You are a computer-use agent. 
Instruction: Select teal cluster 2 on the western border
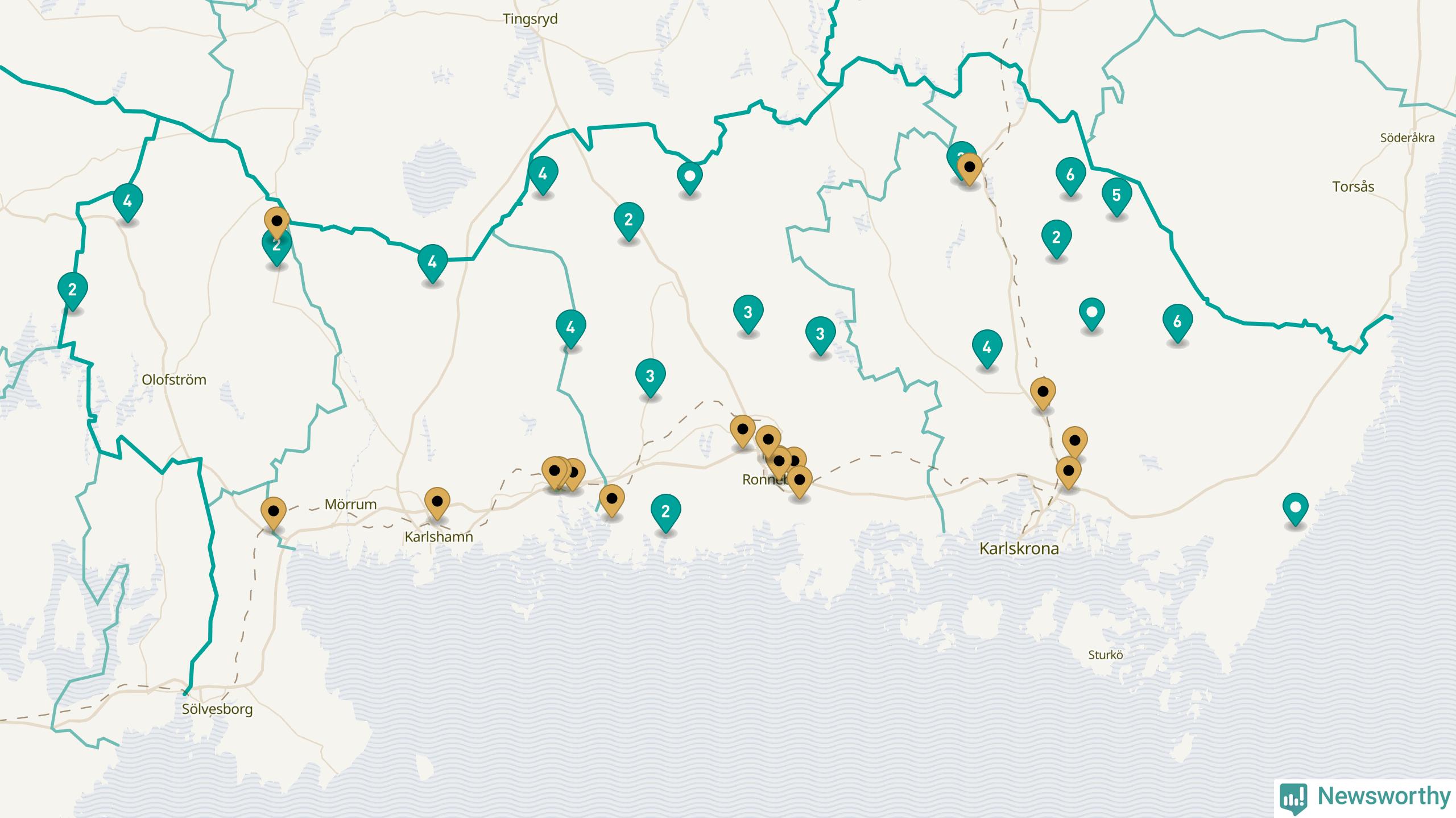click(x=72, y=290)
